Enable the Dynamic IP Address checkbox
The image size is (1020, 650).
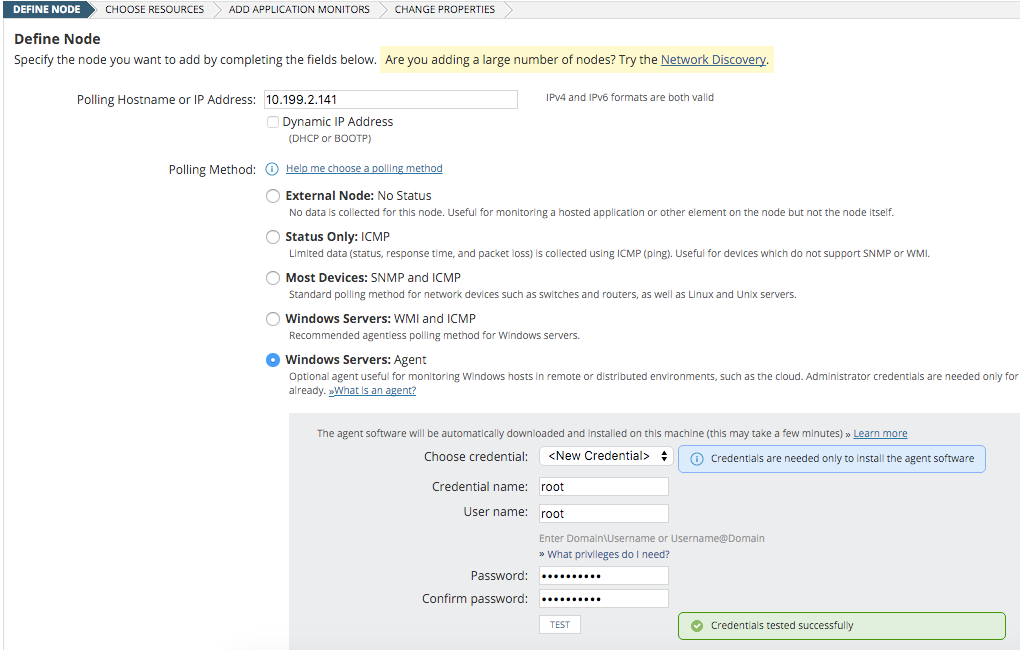pos(273,122)
